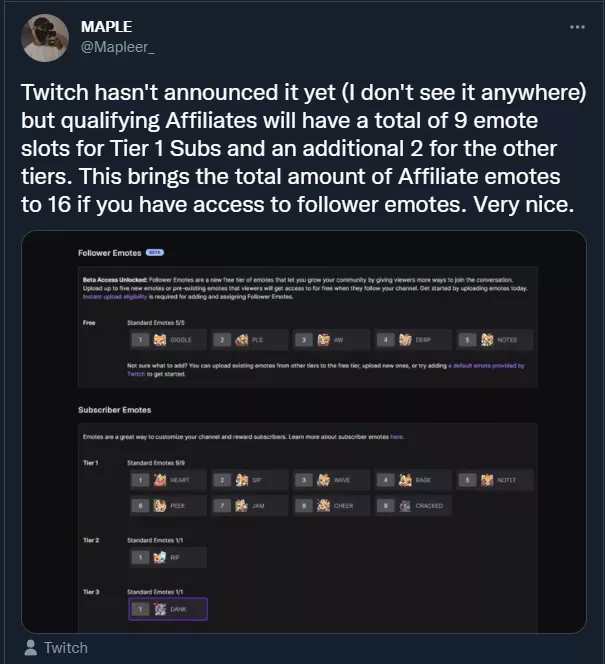Click the Twitch tagged-person label
This screenshot has height=664, width=605.
click(65, 647)
